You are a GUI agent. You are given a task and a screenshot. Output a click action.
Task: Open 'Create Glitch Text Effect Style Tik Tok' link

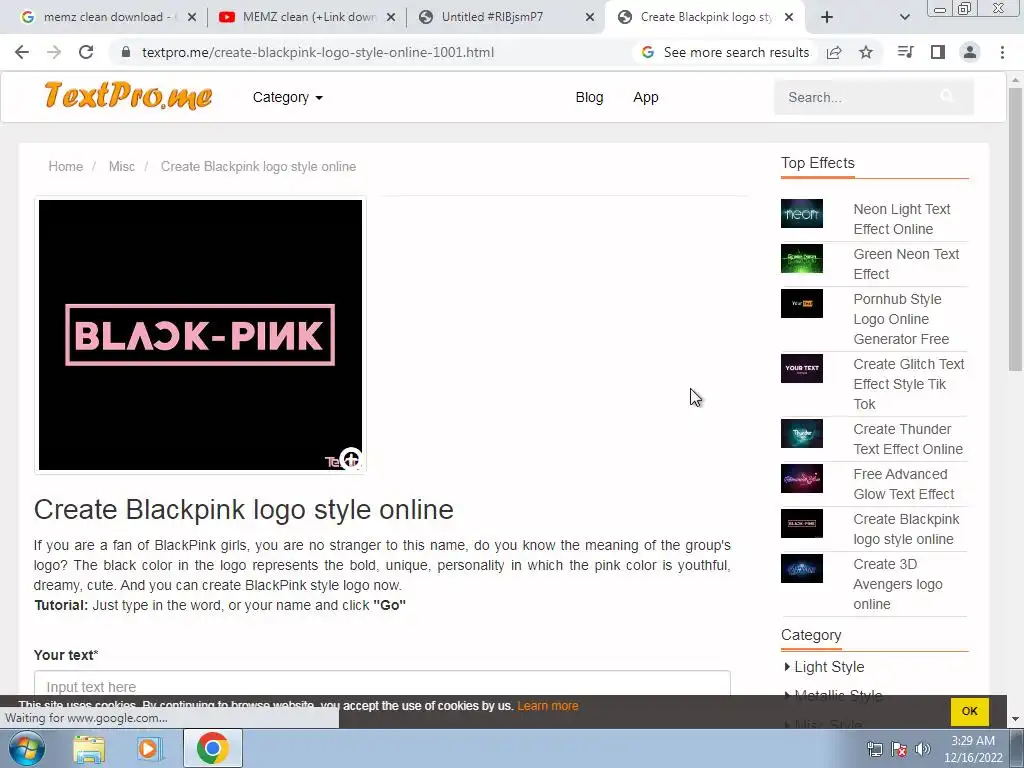pyautogui.click(x=908, y=384)
